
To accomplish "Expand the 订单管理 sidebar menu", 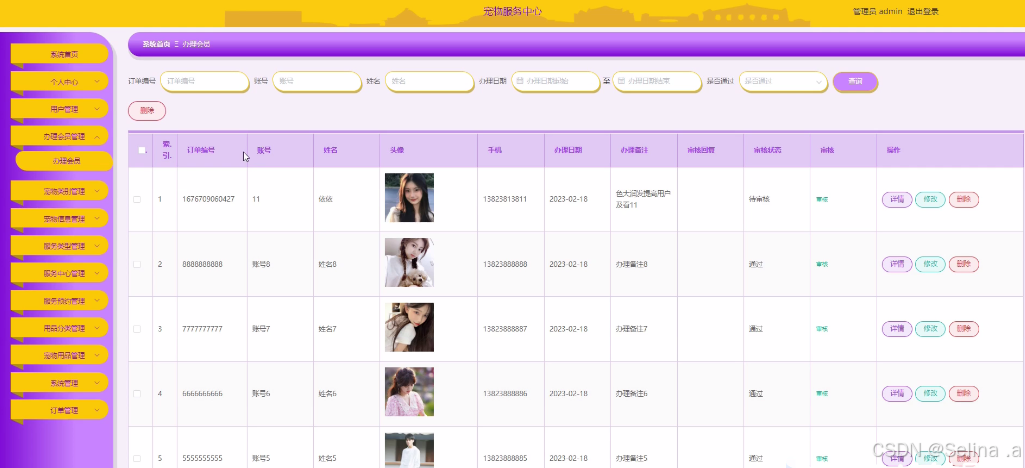I will tap(59, 410).
